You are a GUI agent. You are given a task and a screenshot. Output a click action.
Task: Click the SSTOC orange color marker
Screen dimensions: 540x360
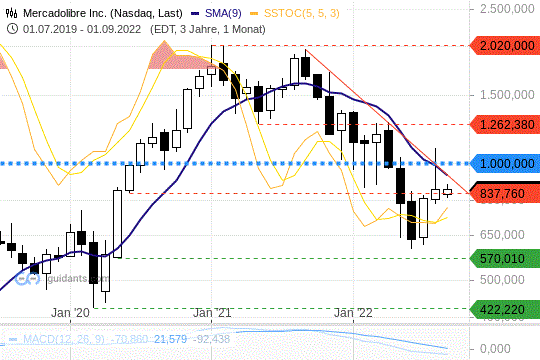(254, 14)
